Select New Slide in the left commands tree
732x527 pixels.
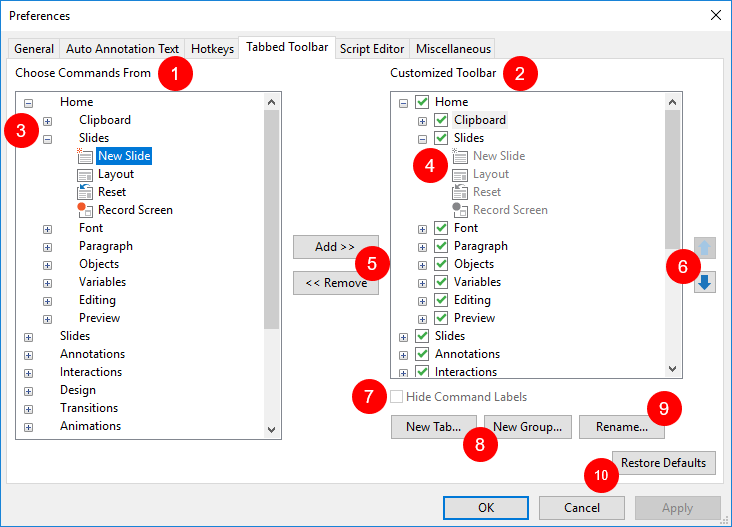[124, 156]
